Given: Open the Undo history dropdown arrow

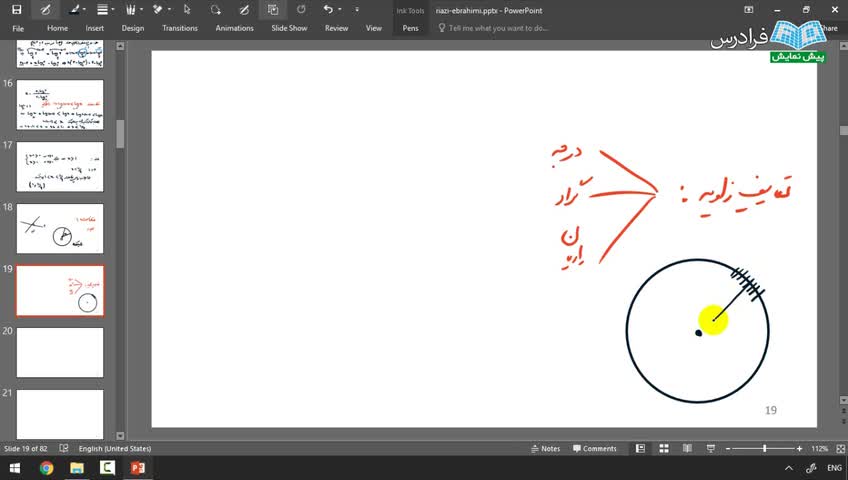Looking at the screenshot, I should [340, 10].
